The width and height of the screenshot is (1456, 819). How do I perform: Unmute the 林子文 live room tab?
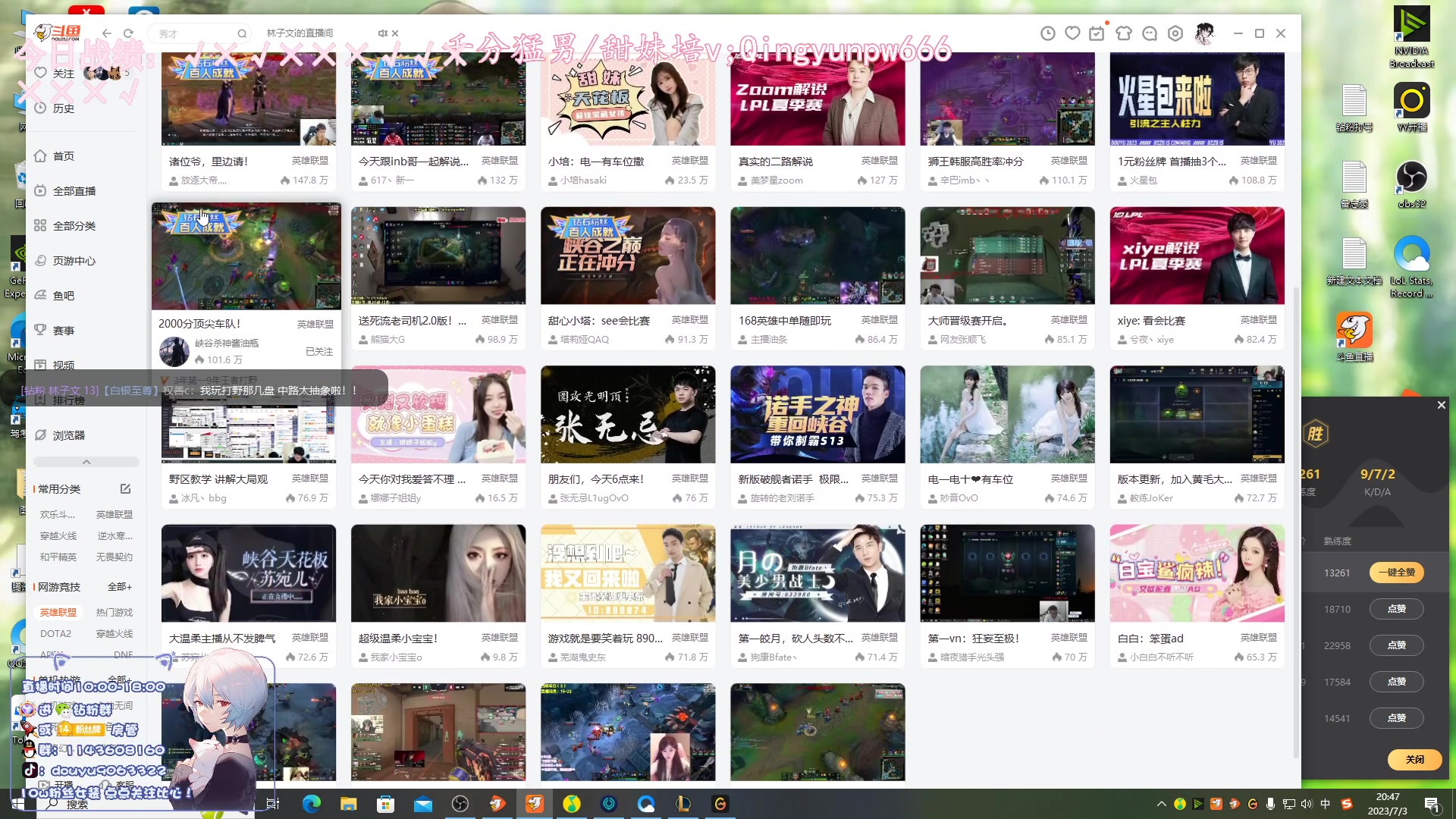[x=382, y=33]
